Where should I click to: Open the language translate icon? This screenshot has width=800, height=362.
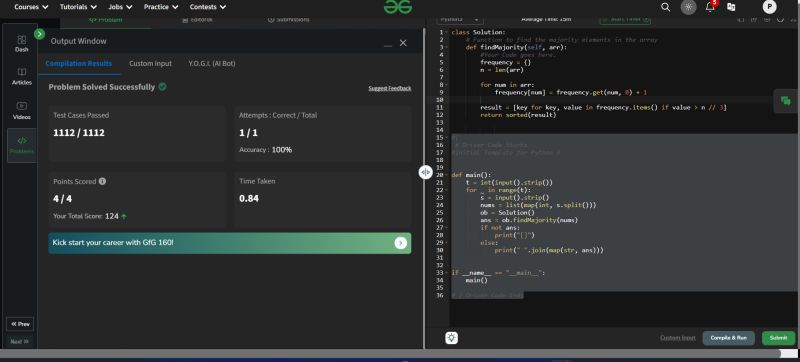pyautogui.click(x=731, y=7)
